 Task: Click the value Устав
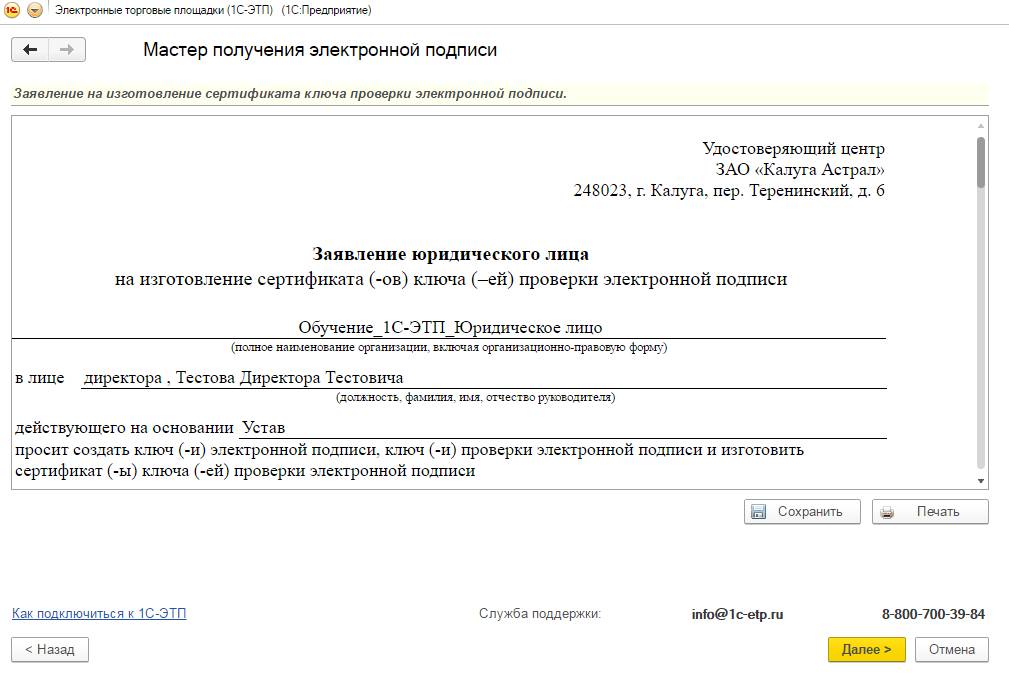tap(264, 427)
